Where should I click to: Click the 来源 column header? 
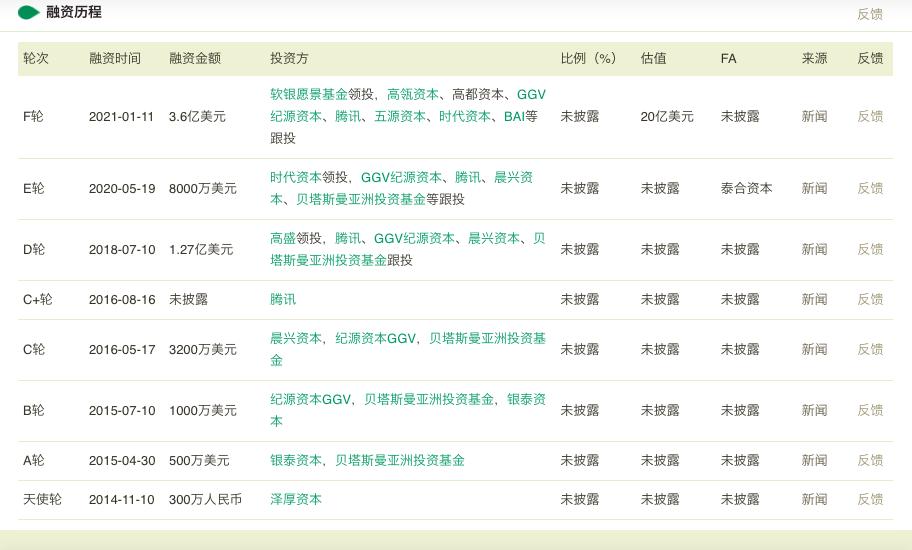pyautogui.click(x=814, y=58)
